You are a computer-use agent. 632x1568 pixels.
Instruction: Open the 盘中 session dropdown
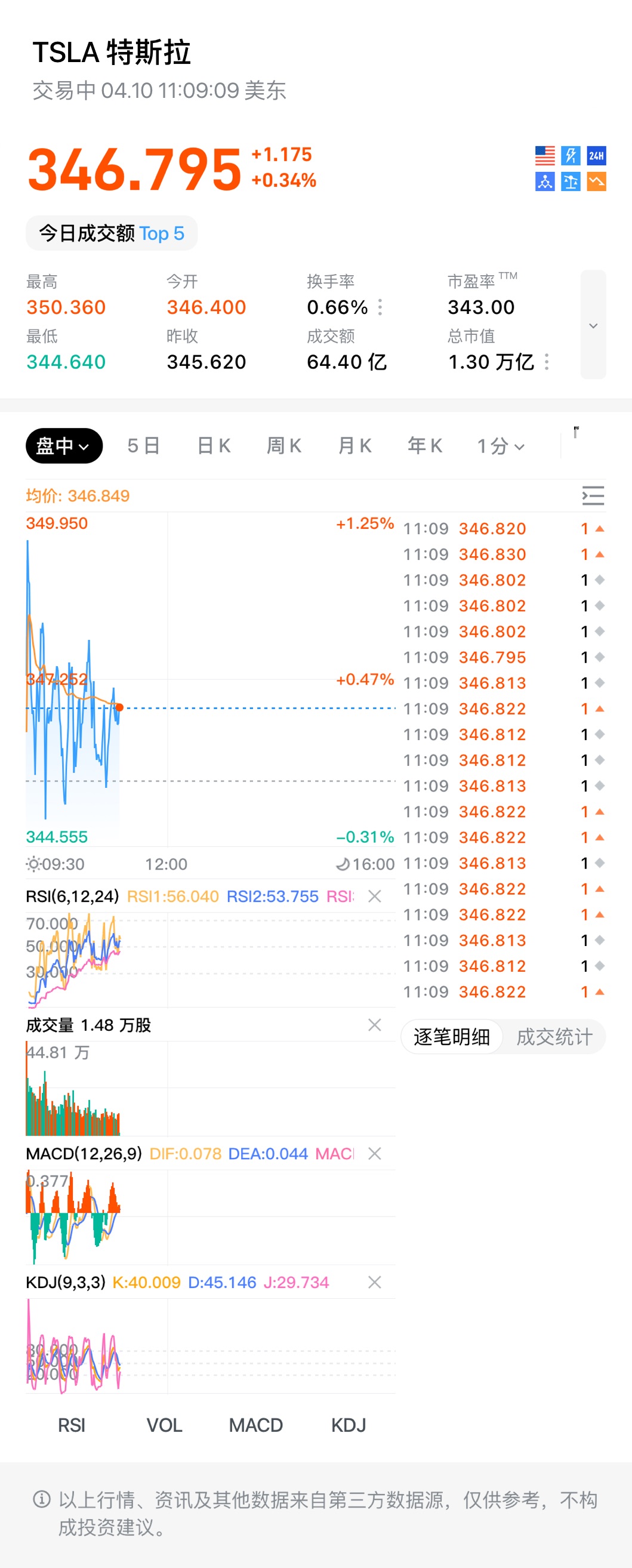click(x=64, y=446)
